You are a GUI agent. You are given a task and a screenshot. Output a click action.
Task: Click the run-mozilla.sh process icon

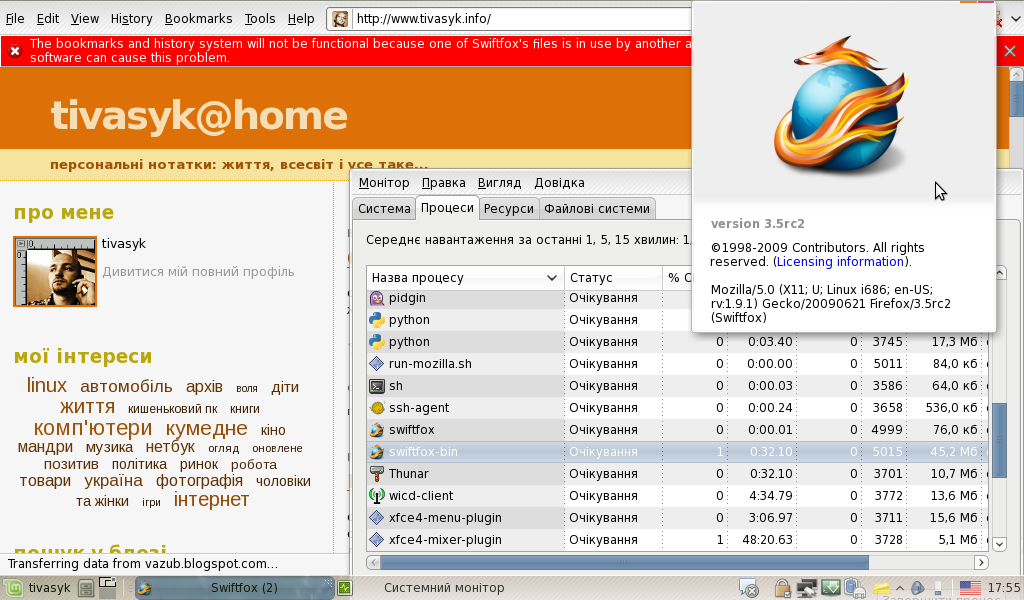[x=377, y=364]
